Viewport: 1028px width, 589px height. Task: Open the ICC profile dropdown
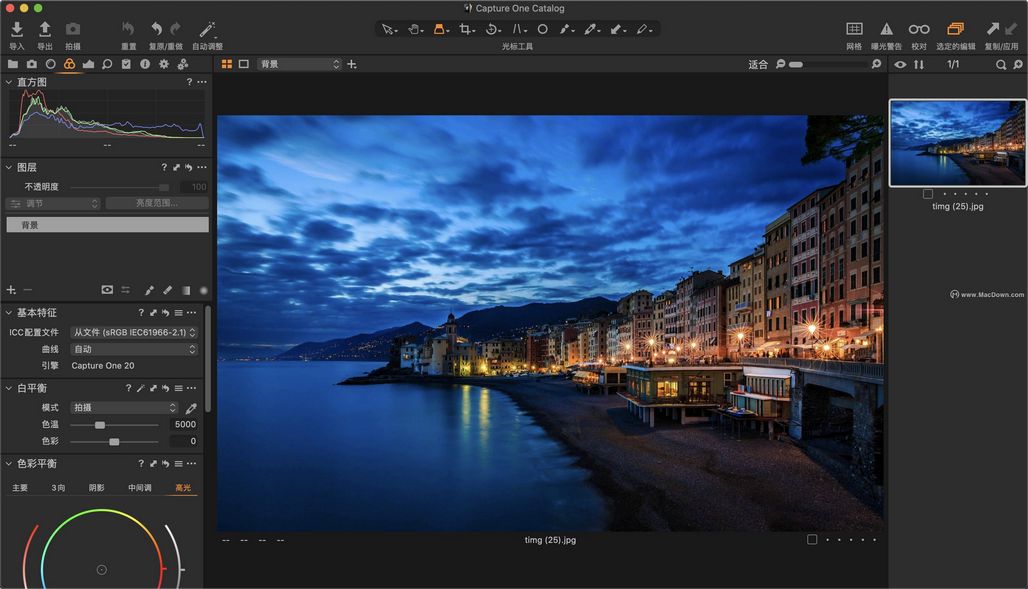133,333
